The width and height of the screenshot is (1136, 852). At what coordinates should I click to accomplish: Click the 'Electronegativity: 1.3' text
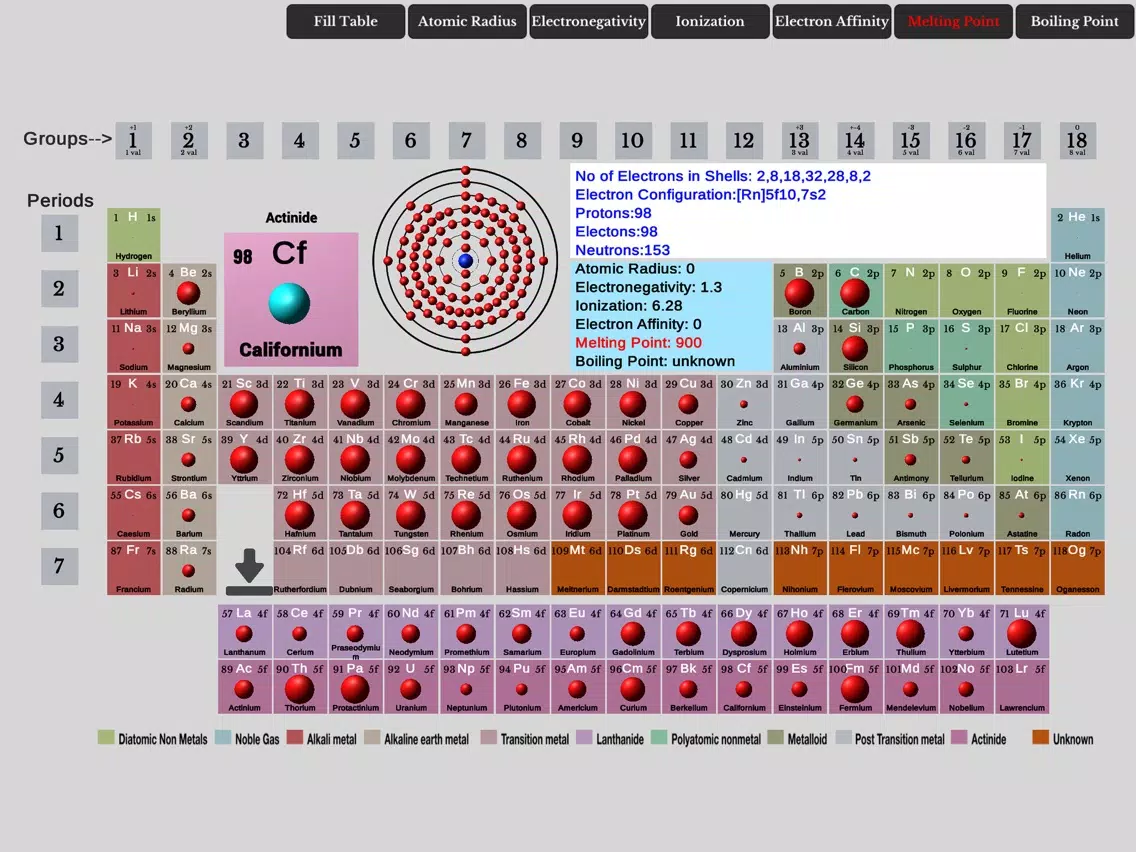[648, 287]
